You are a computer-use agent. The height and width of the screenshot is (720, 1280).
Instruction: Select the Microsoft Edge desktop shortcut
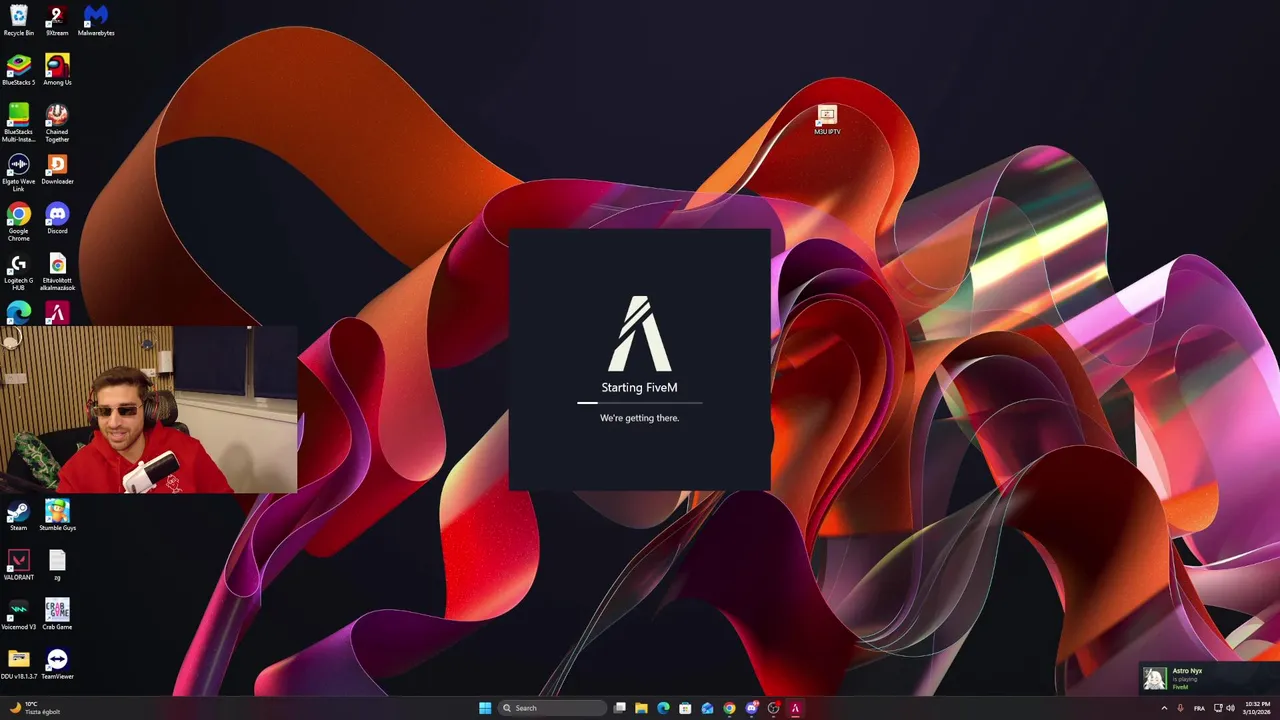(x=18, y=313)
